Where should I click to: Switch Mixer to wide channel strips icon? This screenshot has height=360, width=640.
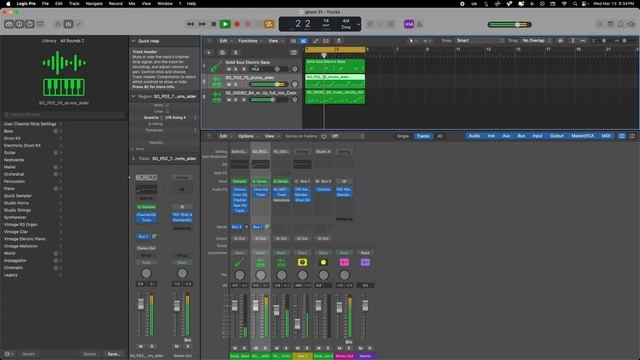tap(632, 136)
